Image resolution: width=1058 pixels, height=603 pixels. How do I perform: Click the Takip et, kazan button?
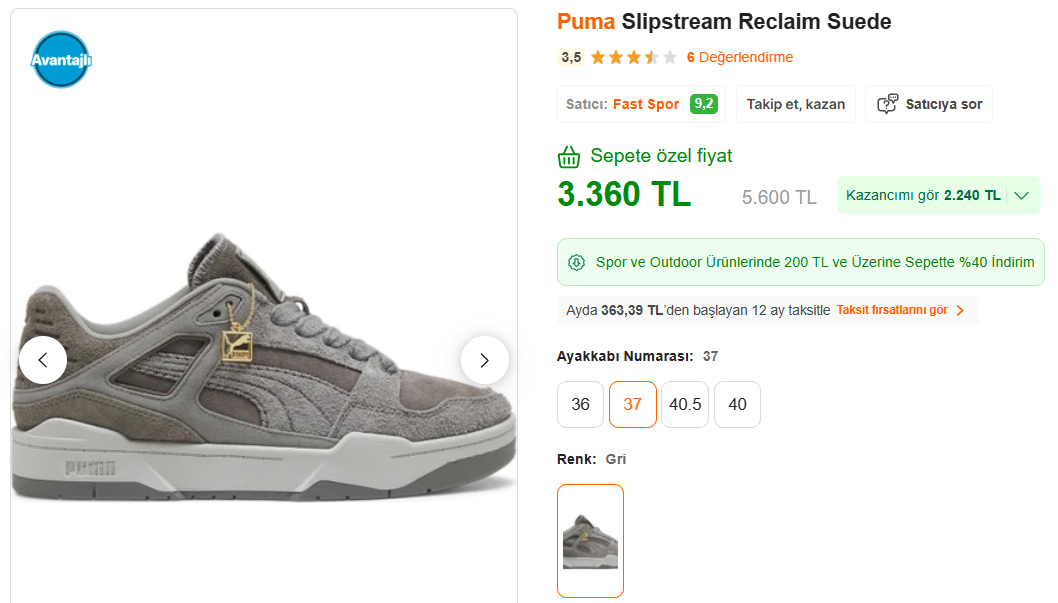tap(796, 104)
